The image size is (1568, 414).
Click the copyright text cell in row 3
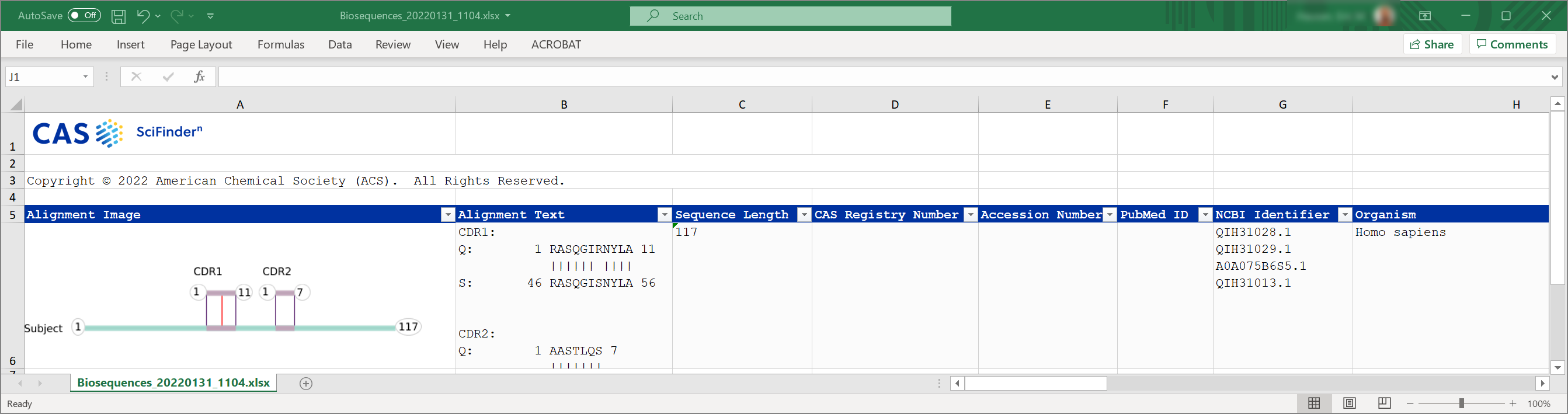[x=296, y=181]
